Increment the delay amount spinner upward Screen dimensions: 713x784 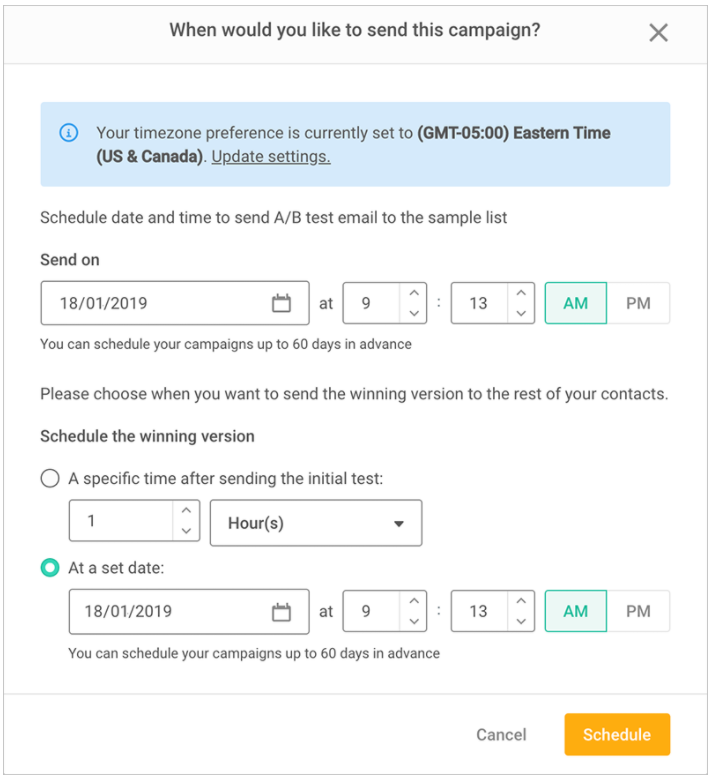click(x=186, y=513)
